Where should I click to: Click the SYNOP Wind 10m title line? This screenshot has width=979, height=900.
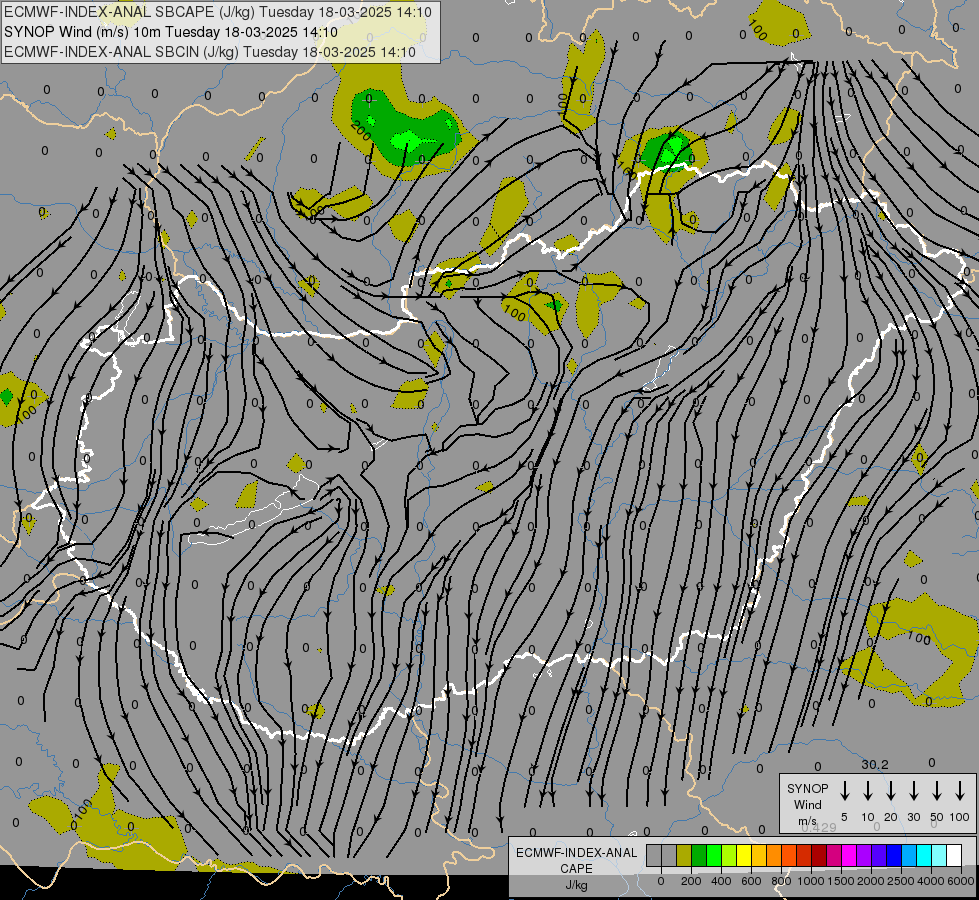click(170, 32)
